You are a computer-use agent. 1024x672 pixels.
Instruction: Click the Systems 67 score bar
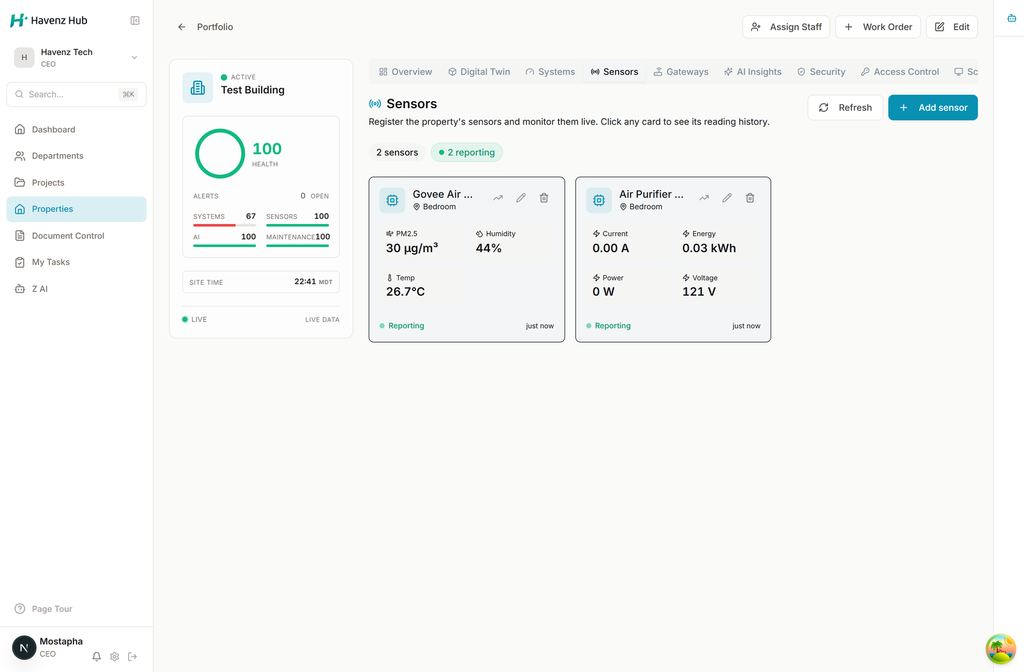click(224, 220)
